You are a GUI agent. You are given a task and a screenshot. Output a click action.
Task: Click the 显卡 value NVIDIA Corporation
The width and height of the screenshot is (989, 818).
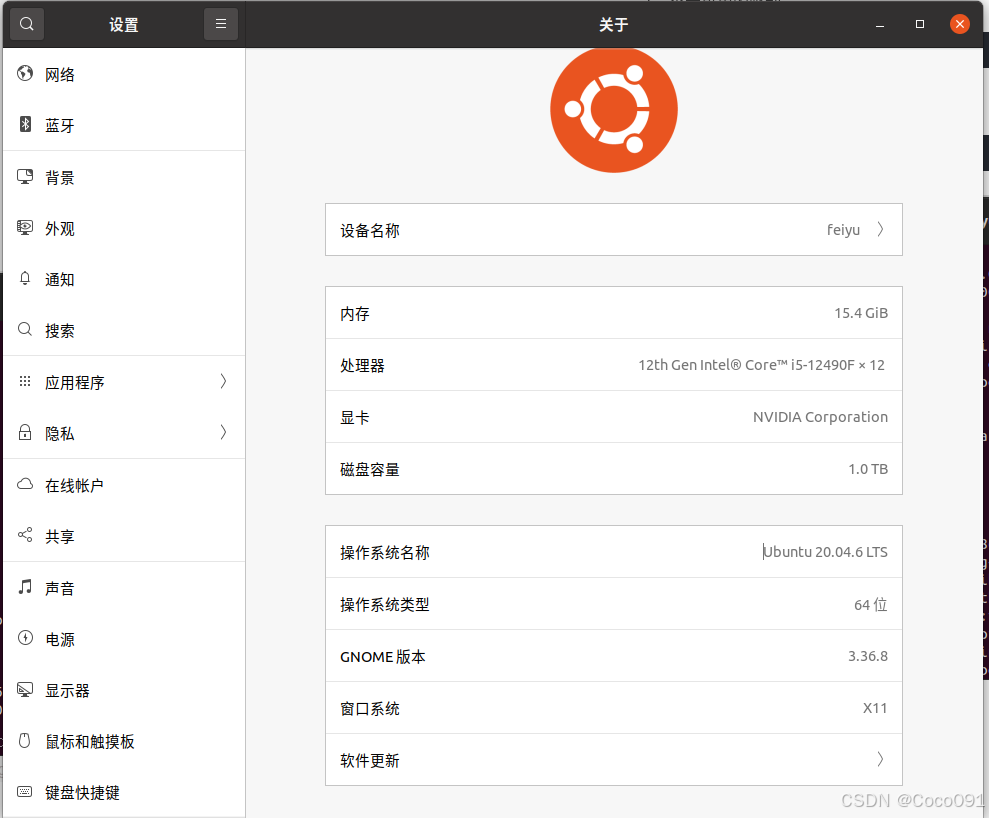[820, 417]
